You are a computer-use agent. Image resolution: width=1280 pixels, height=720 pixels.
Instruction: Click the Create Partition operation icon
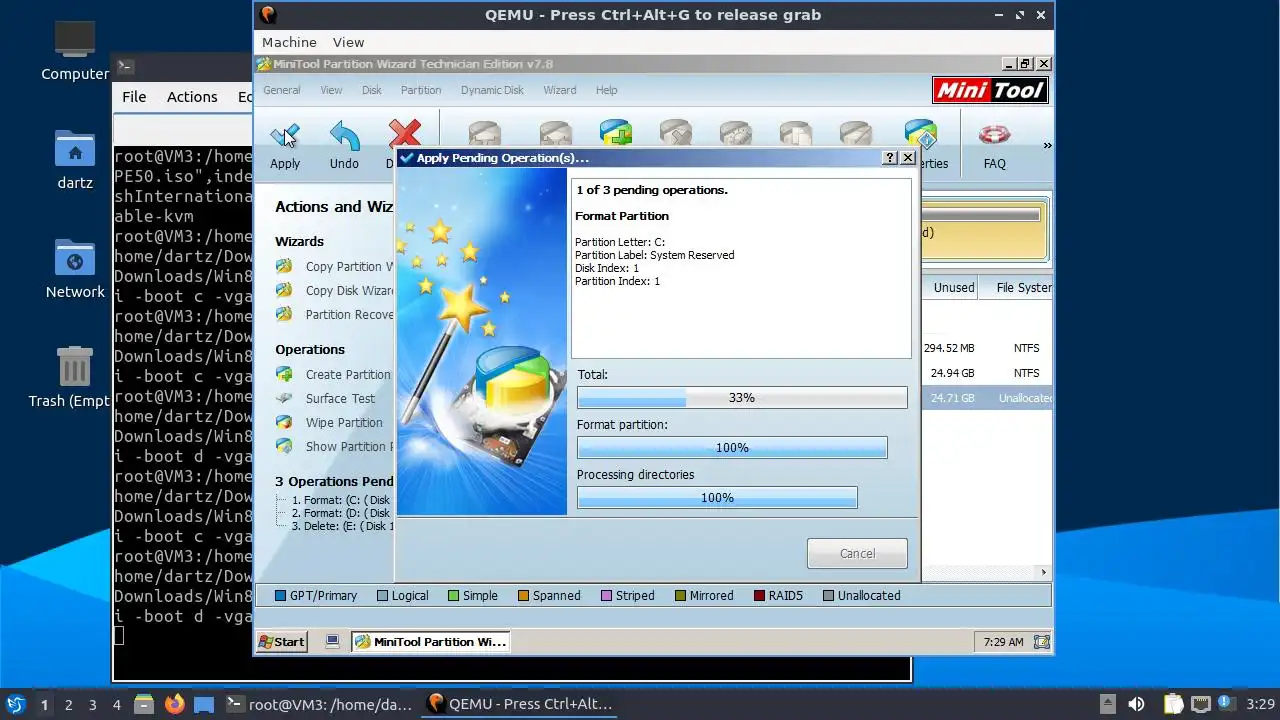point(285,374)
